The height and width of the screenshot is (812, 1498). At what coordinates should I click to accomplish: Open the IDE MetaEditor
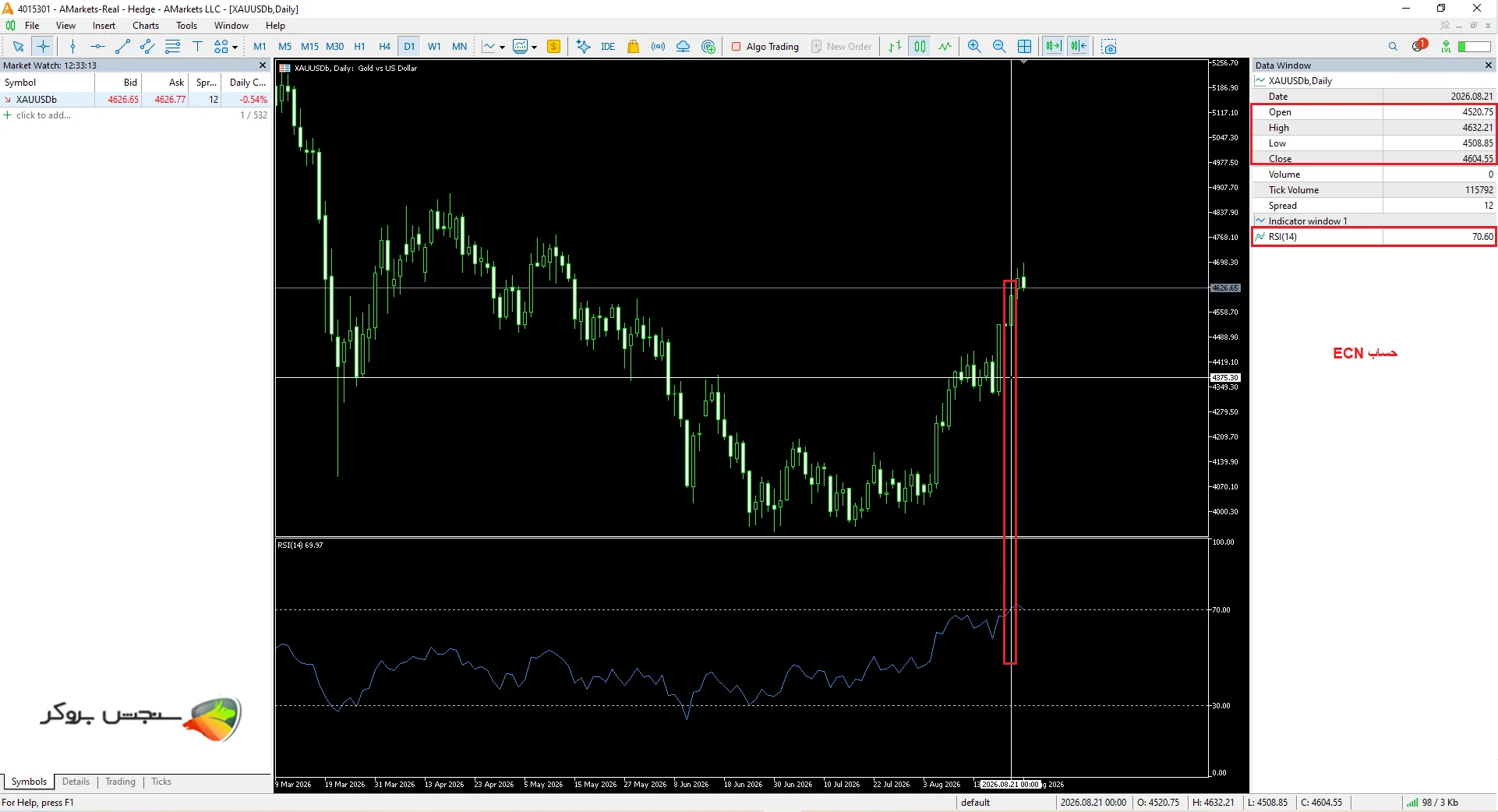click(x=608, y=47)
